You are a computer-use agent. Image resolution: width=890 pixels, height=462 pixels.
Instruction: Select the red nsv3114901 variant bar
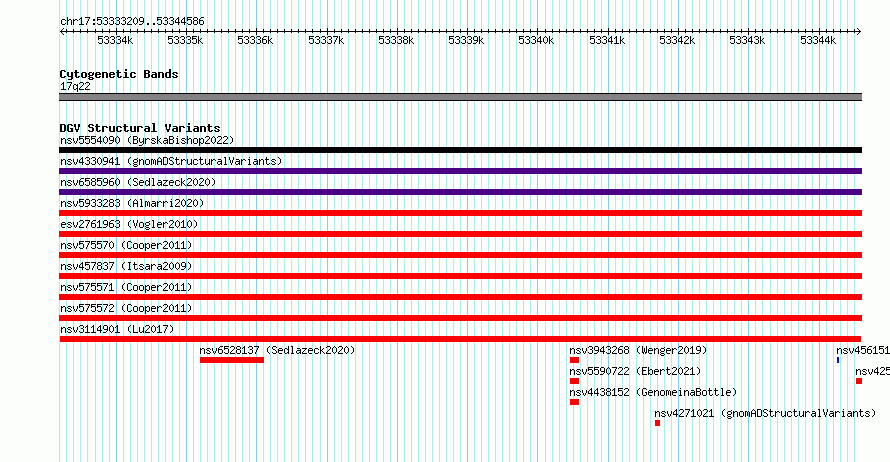click(x=460, y=339)
